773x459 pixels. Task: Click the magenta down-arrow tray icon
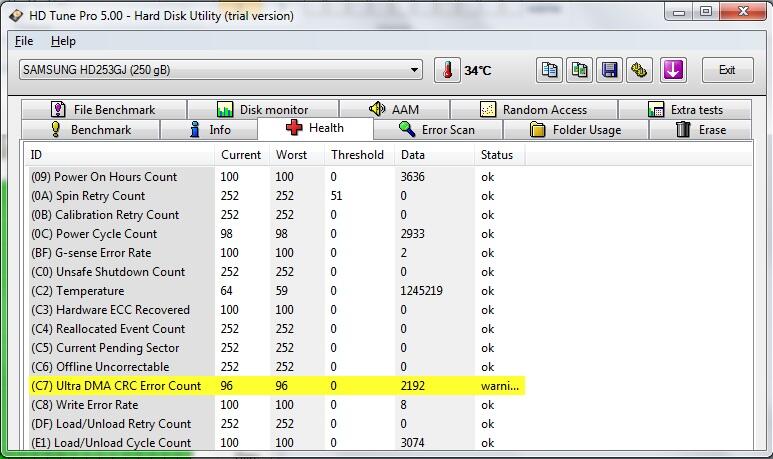[673, 70]
